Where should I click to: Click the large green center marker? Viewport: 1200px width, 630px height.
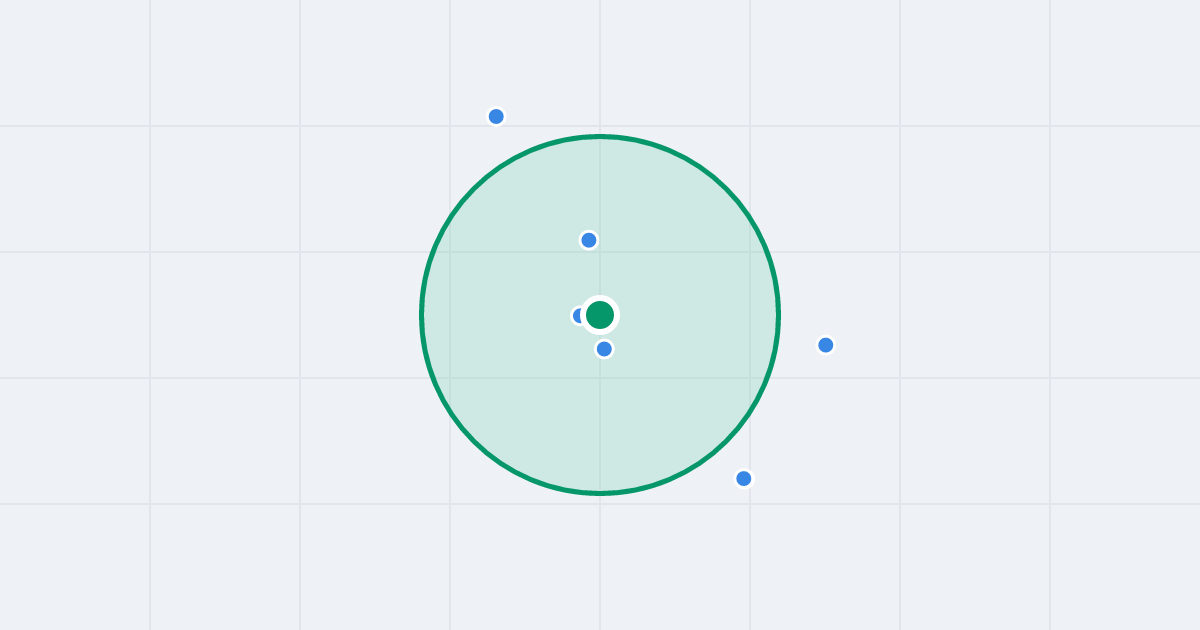click(x=600, y=315)
